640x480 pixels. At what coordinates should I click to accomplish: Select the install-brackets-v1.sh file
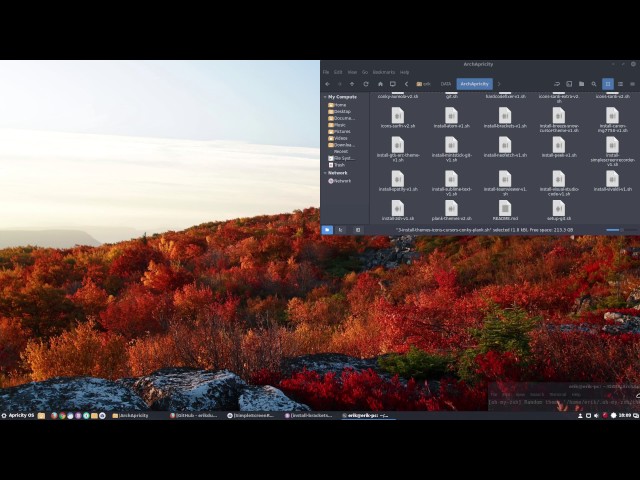point(505,118)
